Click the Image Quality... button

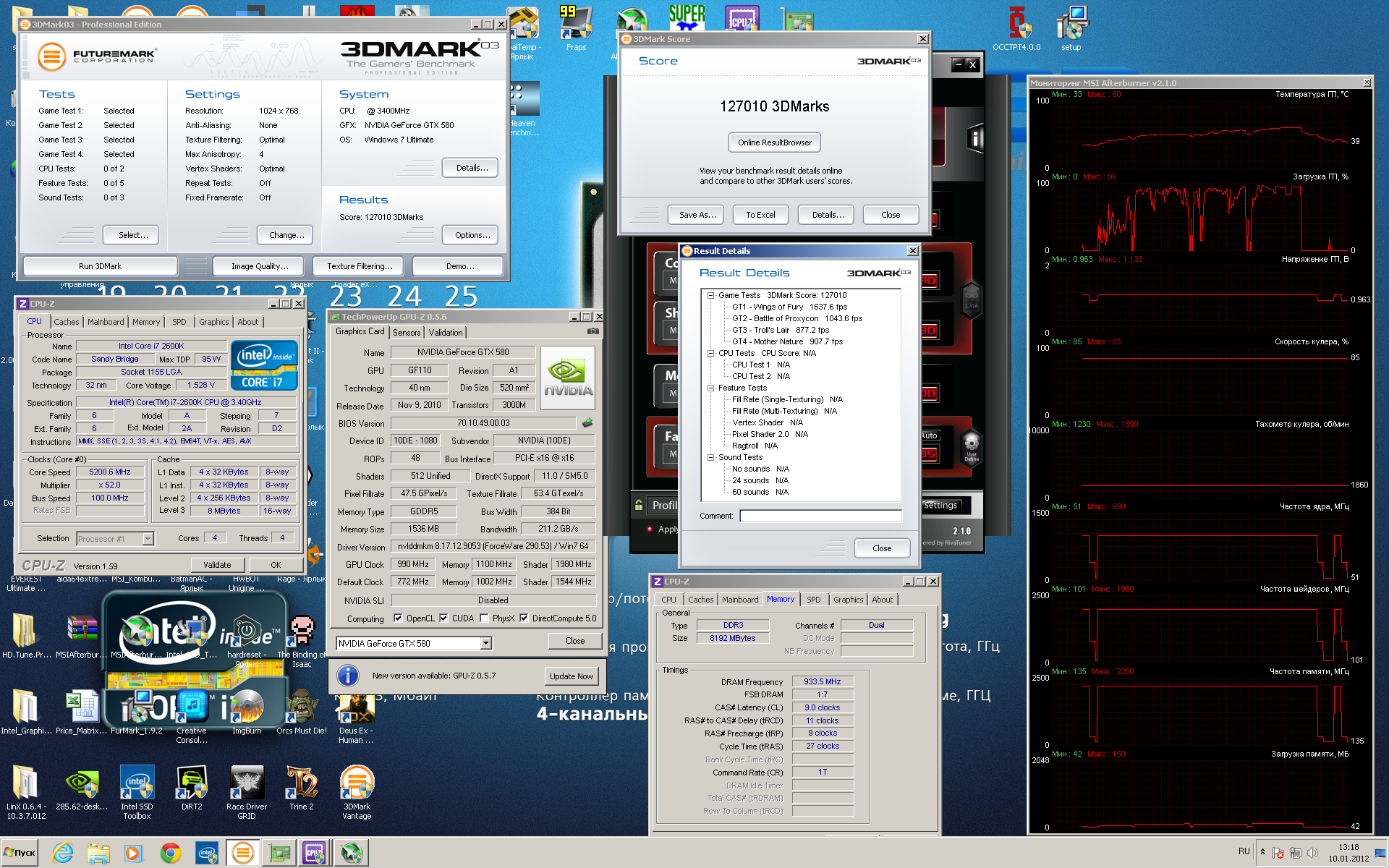[260, 266]
